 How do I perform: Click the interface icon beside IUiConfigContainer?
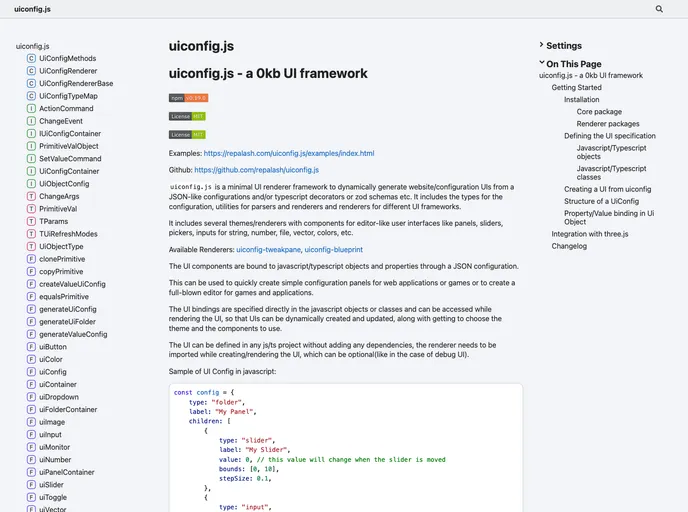31,134
